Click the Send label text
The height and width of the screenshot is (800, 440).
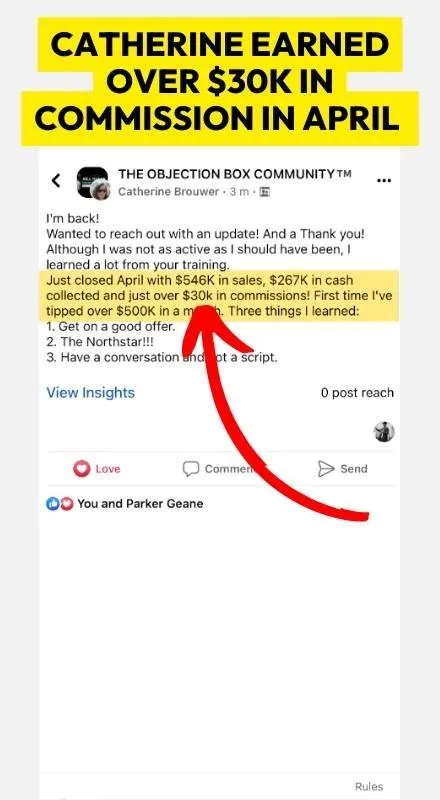(x=354, y=469)
